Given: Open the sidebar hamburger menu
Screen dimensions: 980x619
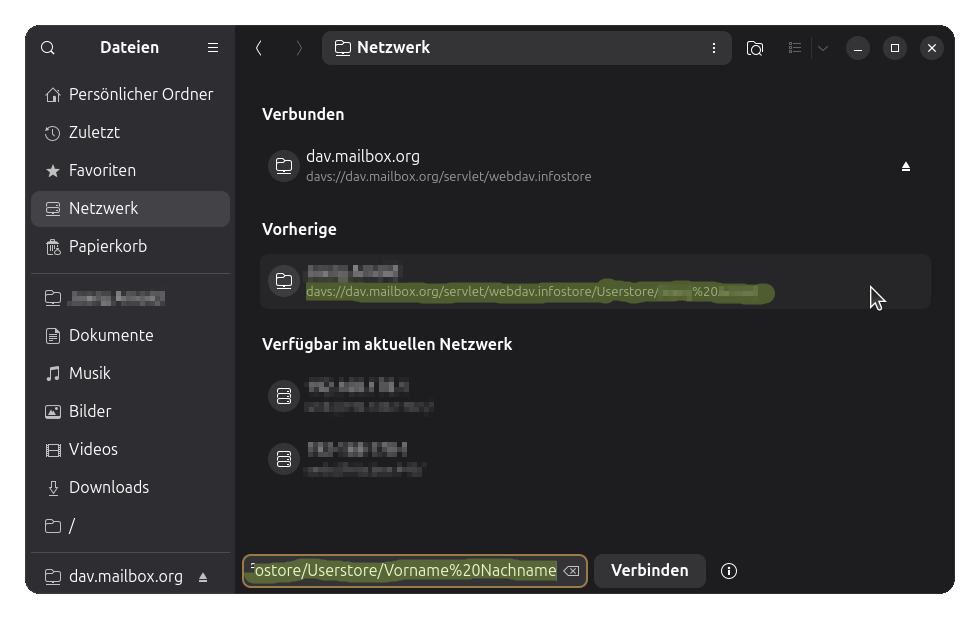Looking at the screenshot, I should tap(213, 48).
